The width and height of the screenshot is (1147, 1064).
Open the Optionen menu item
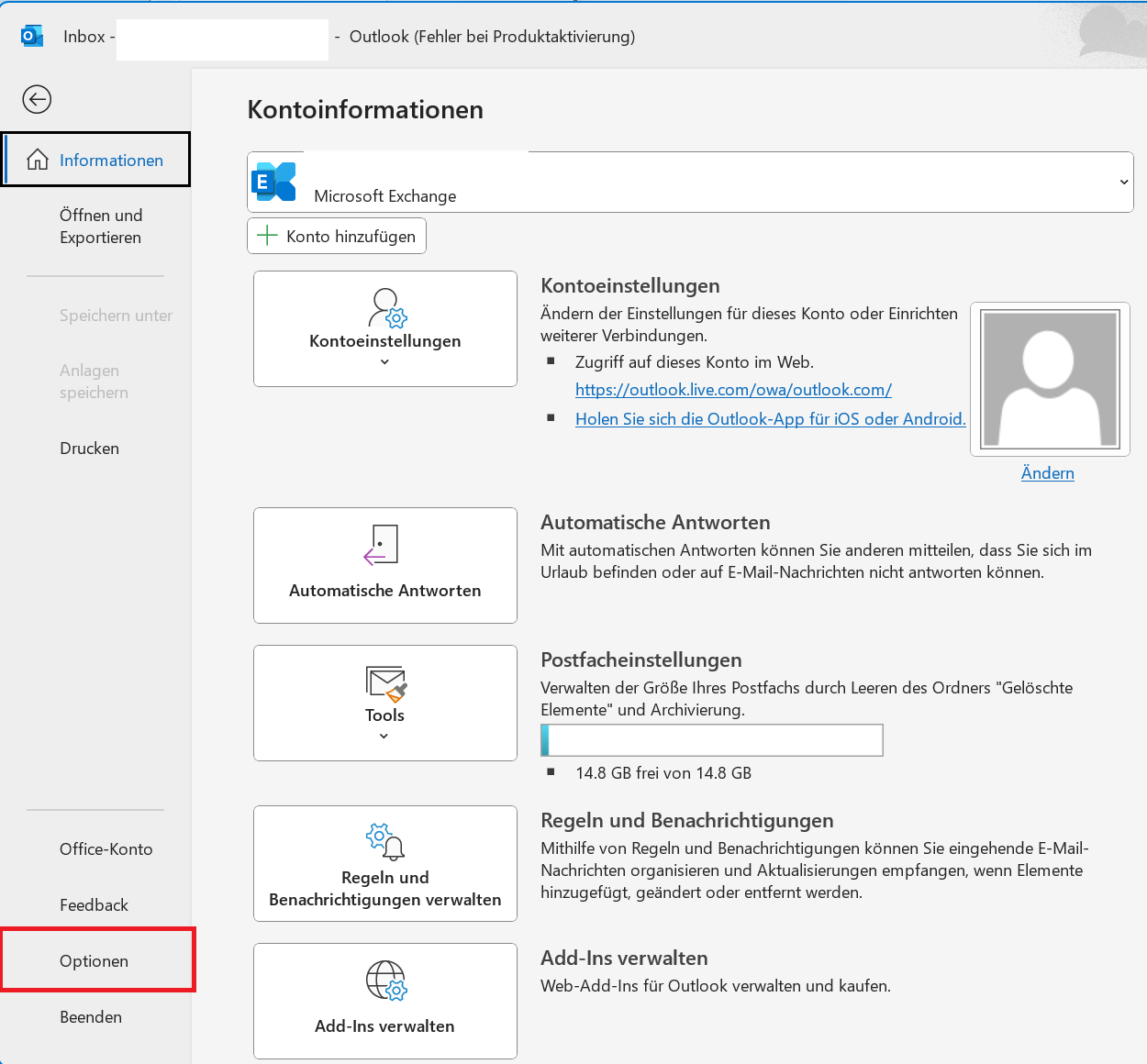[95, 960]
